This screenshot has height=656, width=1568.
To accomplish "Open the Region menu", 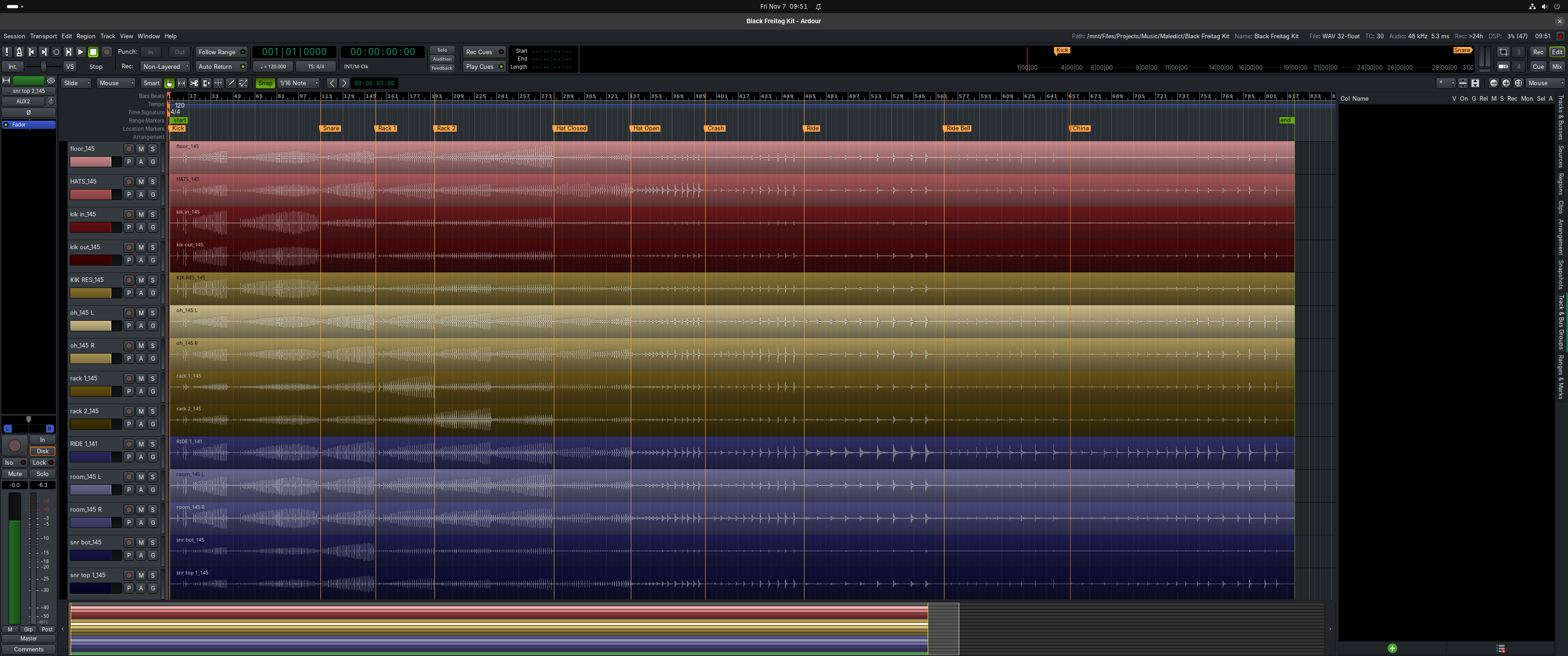I will click(85, 36).
